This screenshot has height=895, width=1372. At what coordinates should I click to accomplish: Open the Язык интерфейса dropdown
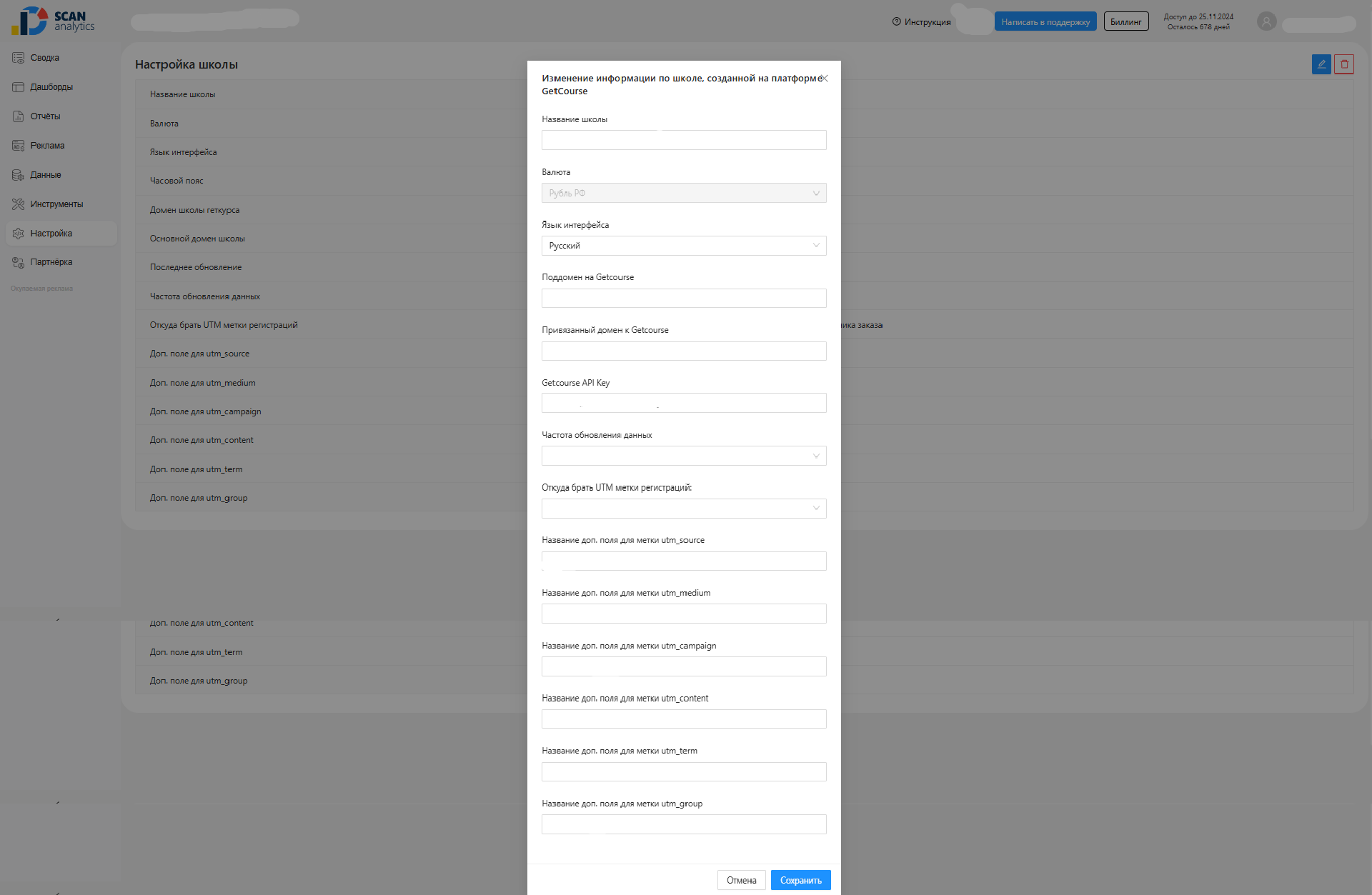click(684, 246)
